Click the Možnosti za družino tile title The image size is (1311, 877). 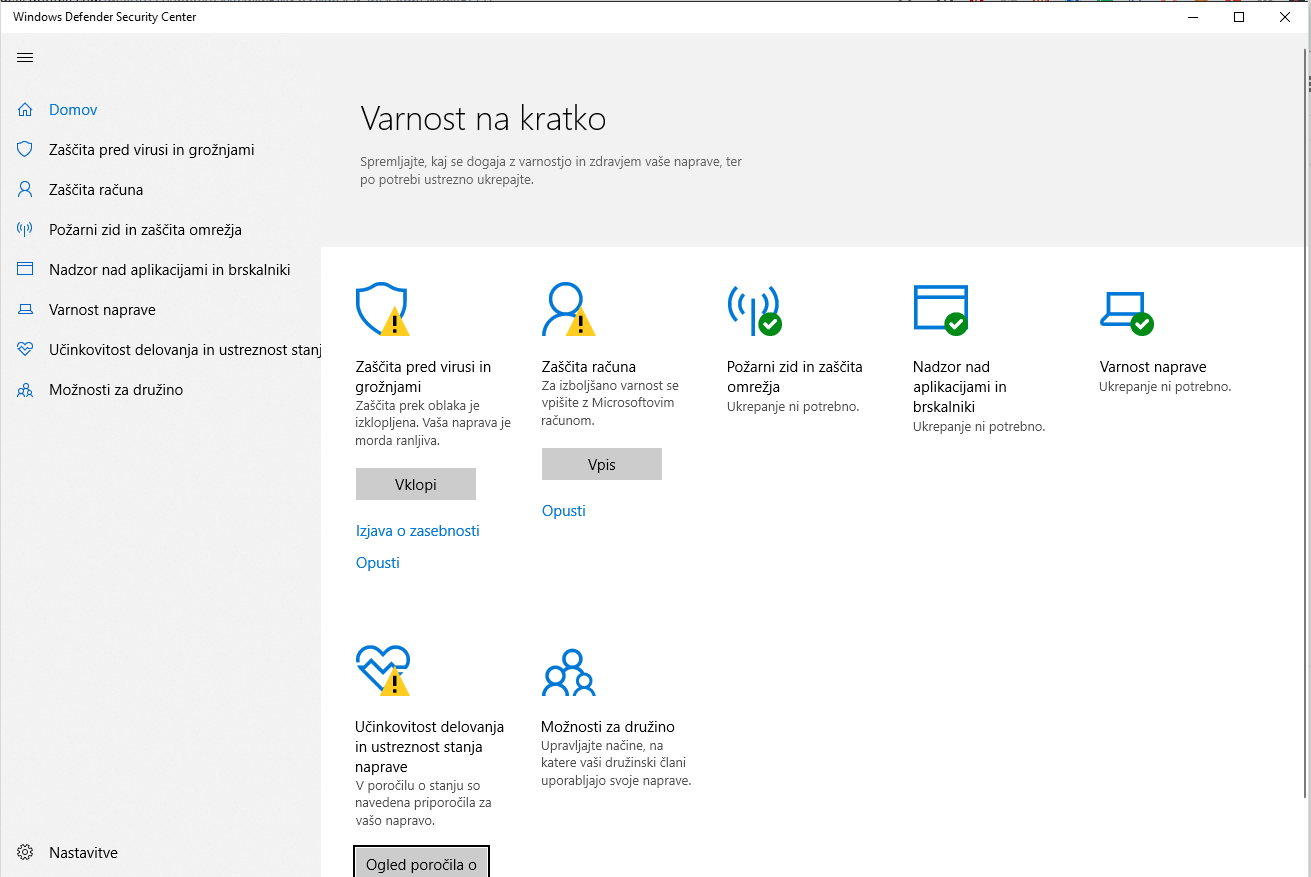(x=608, y=727)
